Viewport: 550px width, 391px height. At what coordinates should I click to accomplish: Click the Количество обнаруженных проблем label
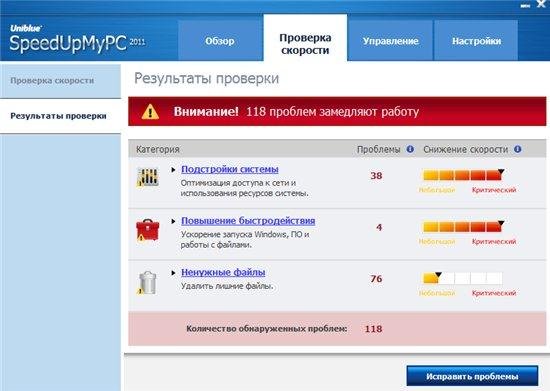pyautogui.click(x=267, y=329)
